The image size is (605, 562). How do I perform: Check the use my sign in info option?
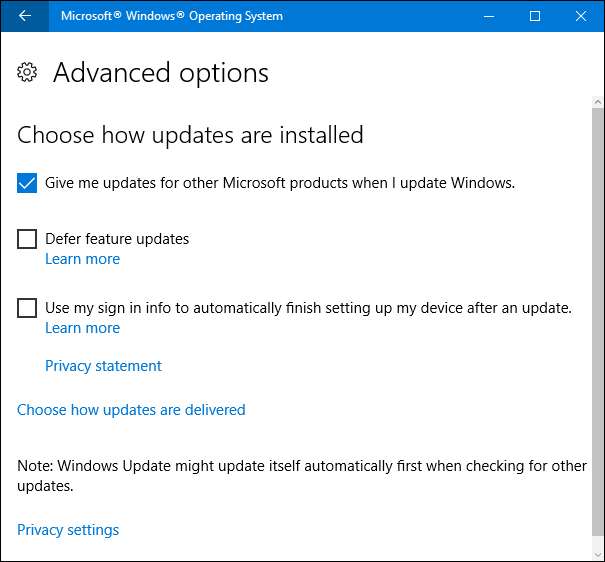tap(27, 308)
